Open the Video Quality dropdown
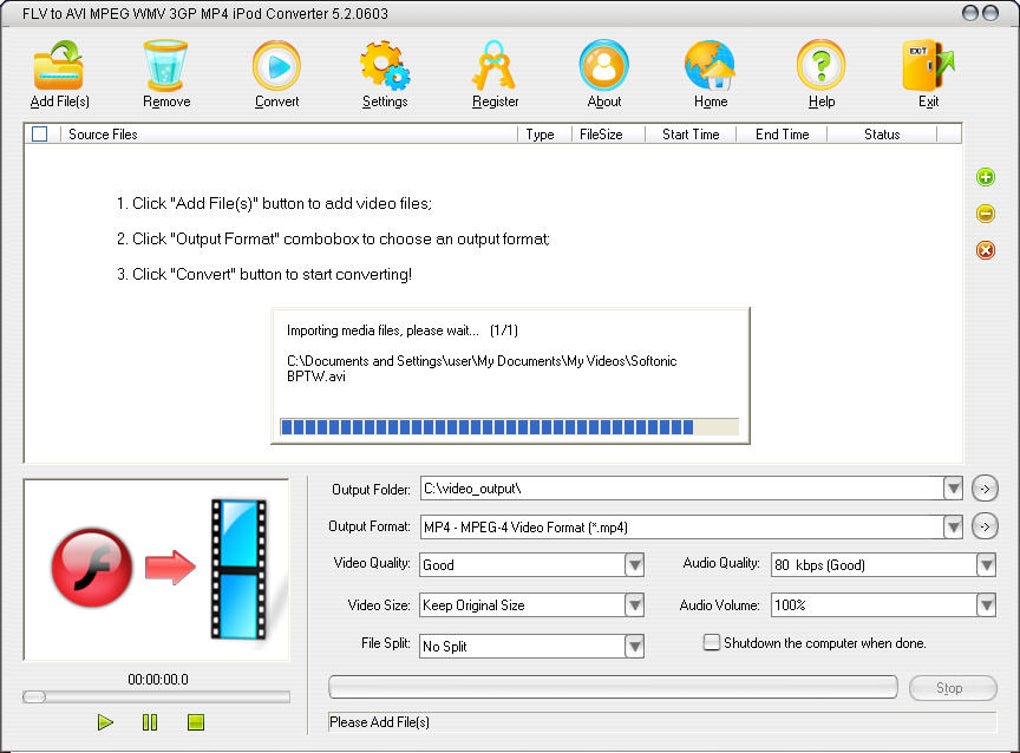This screenshot has height=753, width=1020. [x=634, y=564]
